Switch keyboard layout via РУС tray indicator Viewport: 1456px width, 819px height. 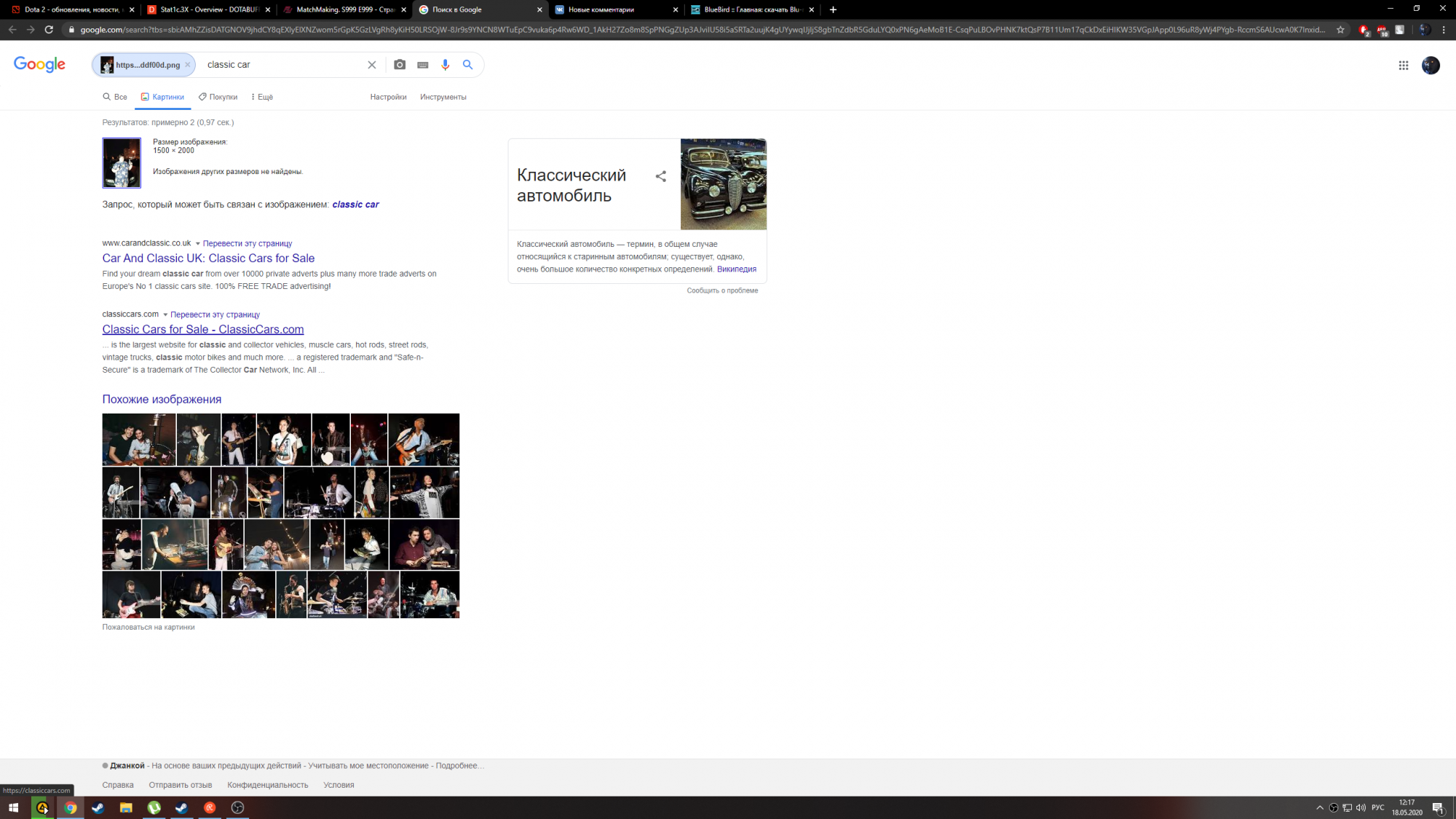point(1377,807)
